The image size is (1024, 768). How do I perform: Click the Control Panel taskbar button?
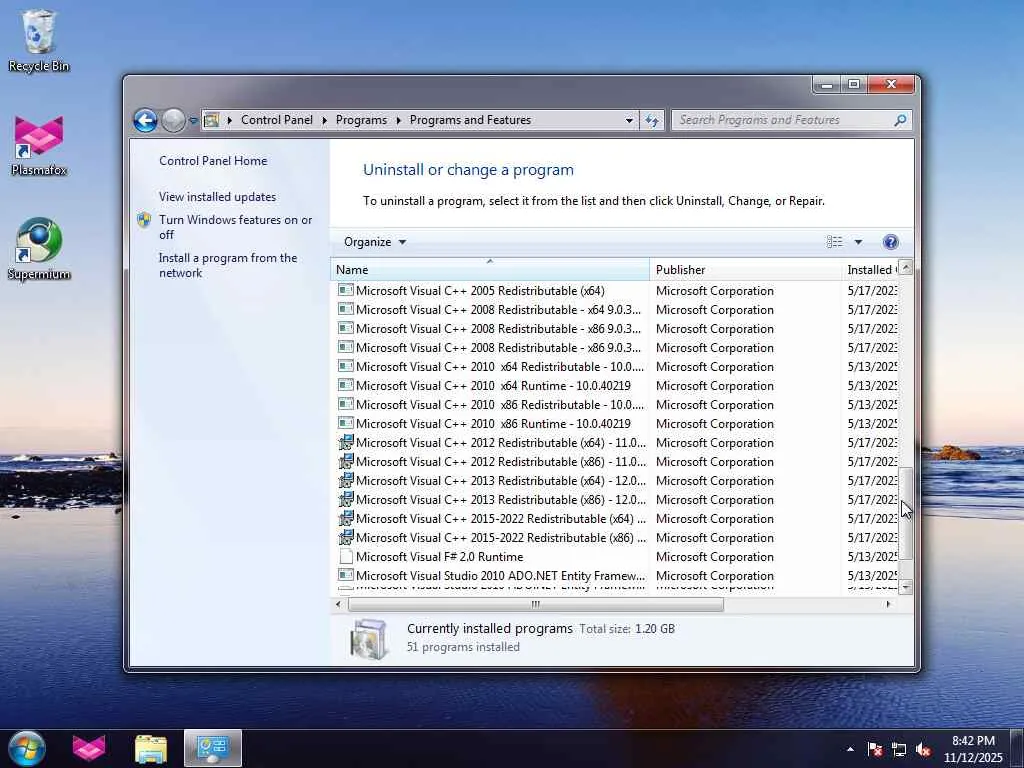[x=213, y=748]
